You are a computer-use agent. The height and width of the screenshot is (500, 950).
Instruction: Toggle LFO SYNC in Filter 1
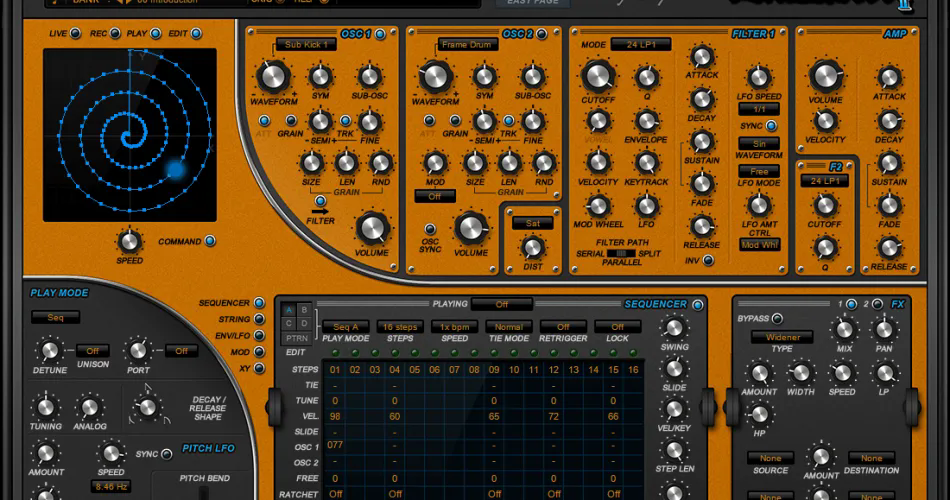click(771, 125)
